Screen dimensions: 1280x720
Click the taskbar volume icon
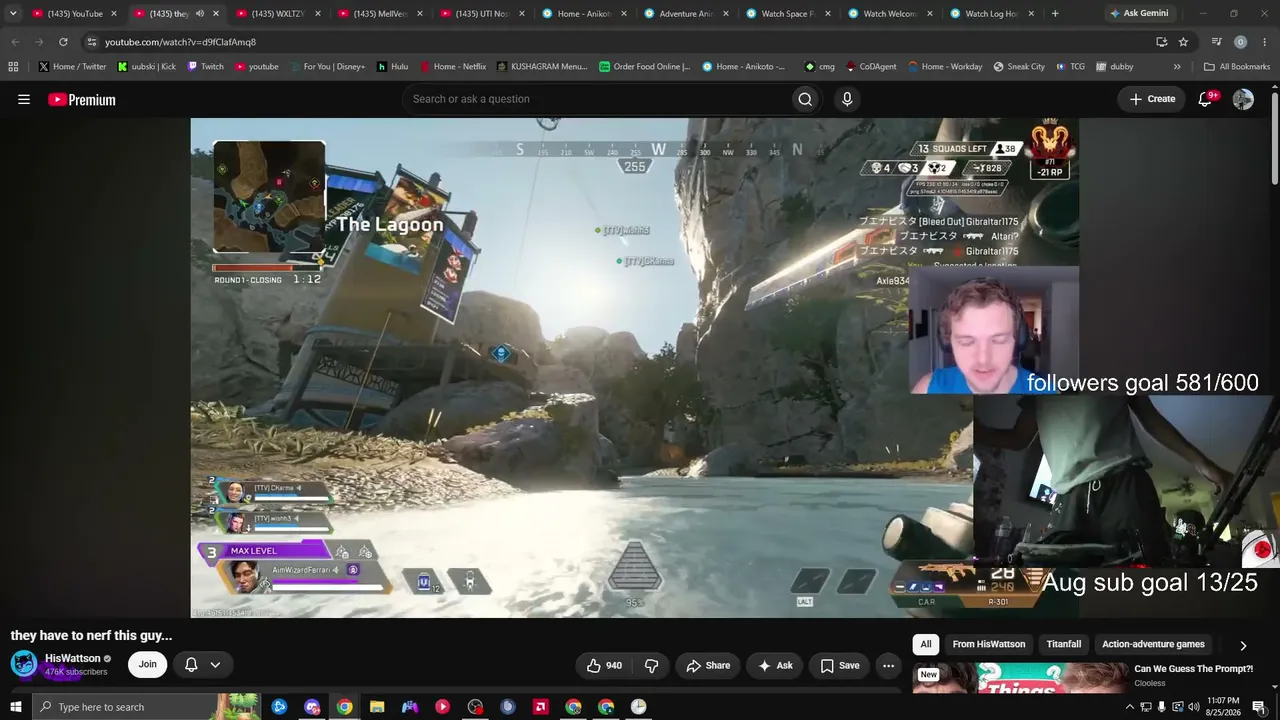tap(1193, 707)
